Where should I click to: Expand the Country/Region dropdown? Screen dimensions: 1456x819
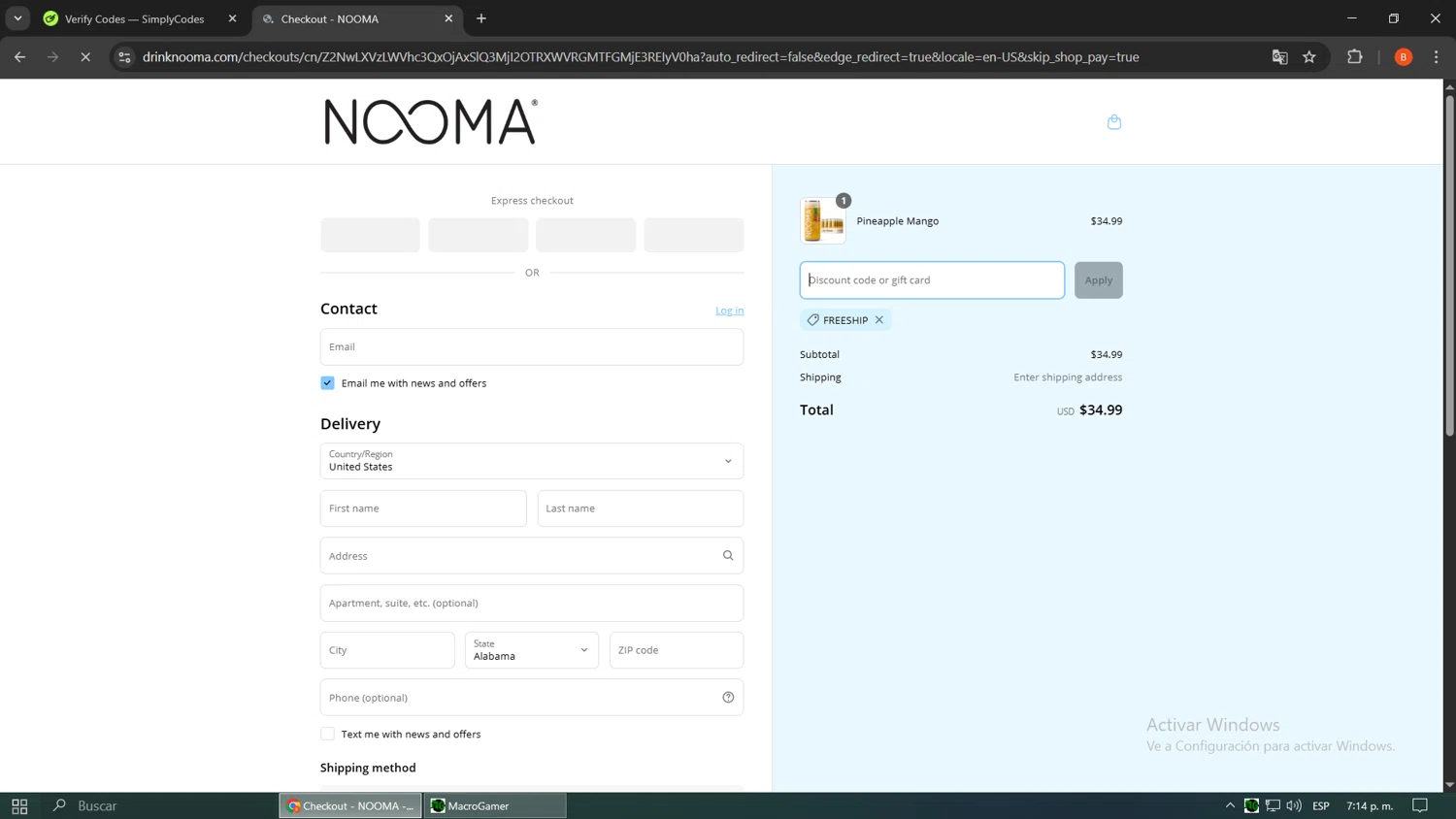pyautogui.click(x=532, y=461)
